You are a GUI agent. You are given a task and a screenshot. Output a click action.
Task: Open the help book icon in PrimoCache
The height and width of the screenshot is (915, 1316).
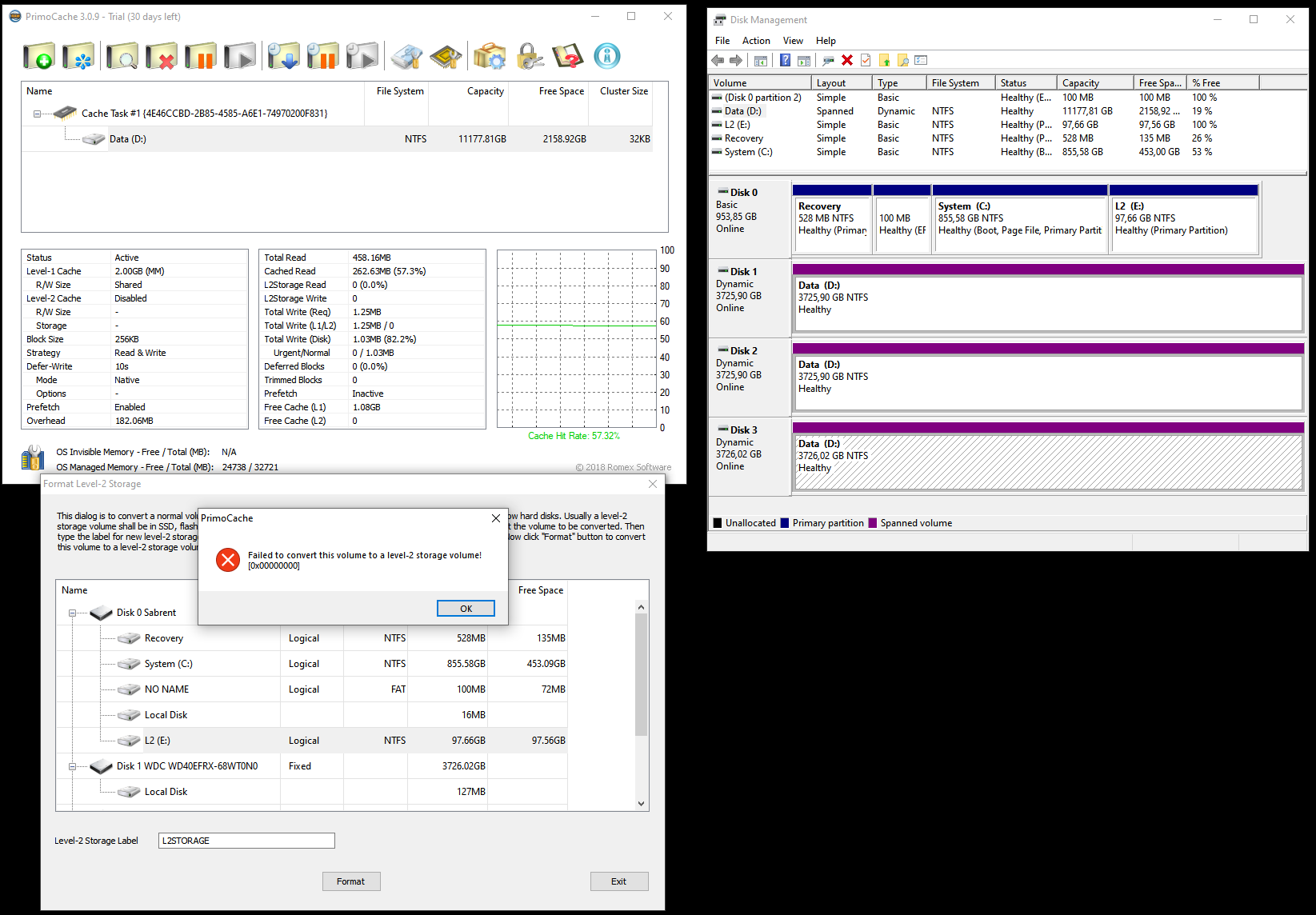point(568,56)
